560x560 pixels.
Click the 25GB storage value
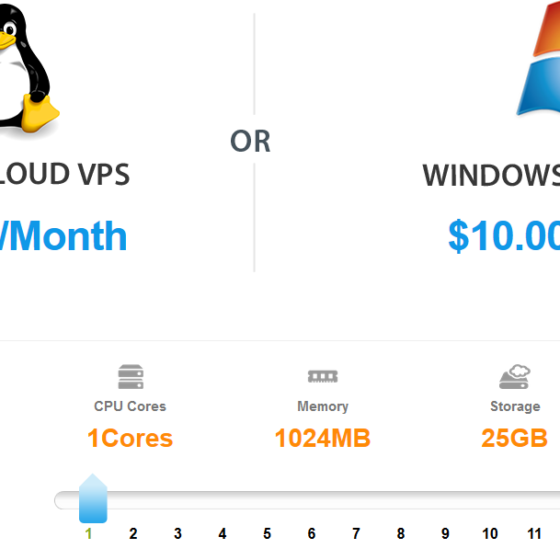click(x=514, y=438)
